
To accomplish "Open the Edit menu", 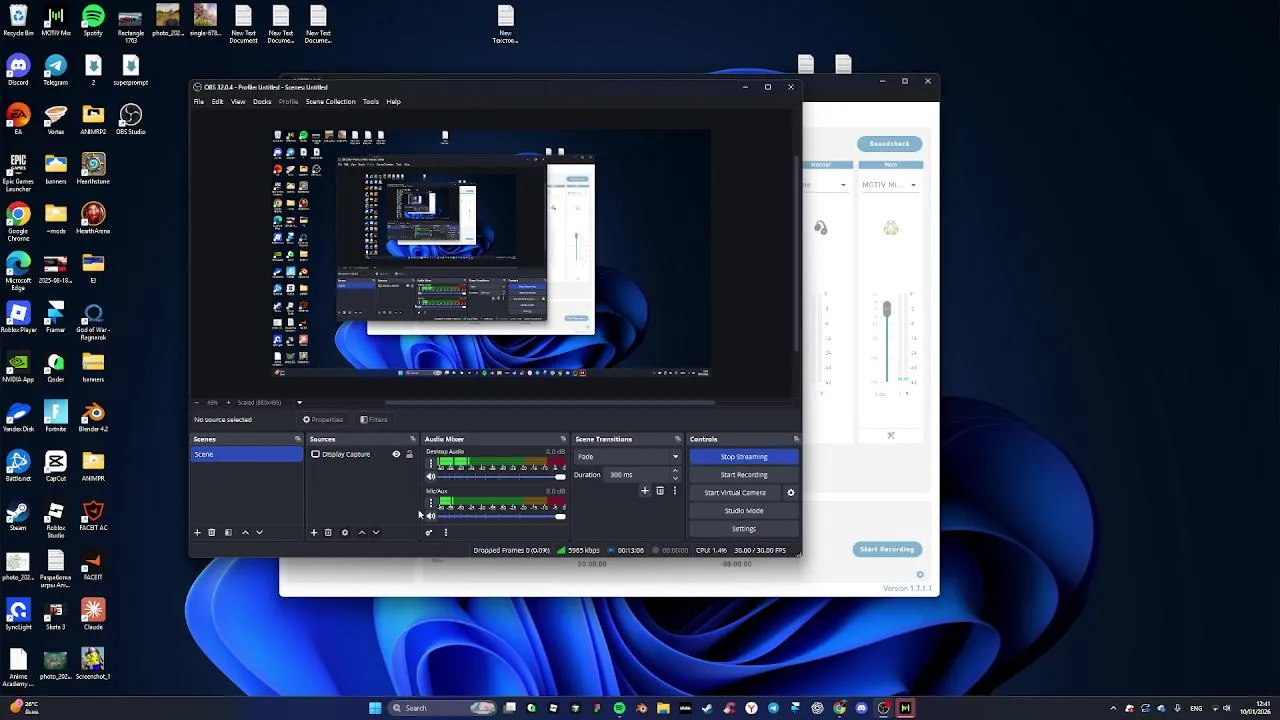I will coord(217,101).
